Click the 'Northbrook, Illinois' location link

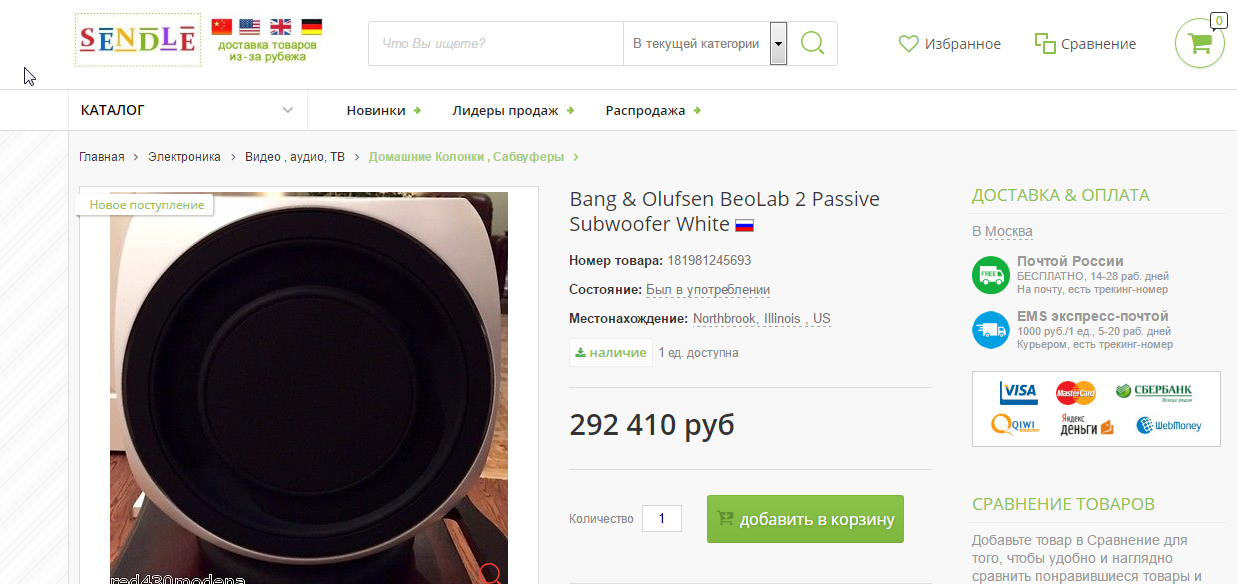pyautogui.click(x=747, y=319)
